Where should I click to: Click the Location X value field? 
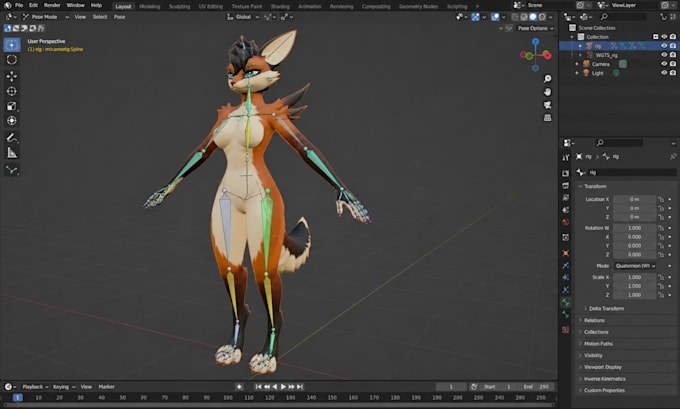634,199
